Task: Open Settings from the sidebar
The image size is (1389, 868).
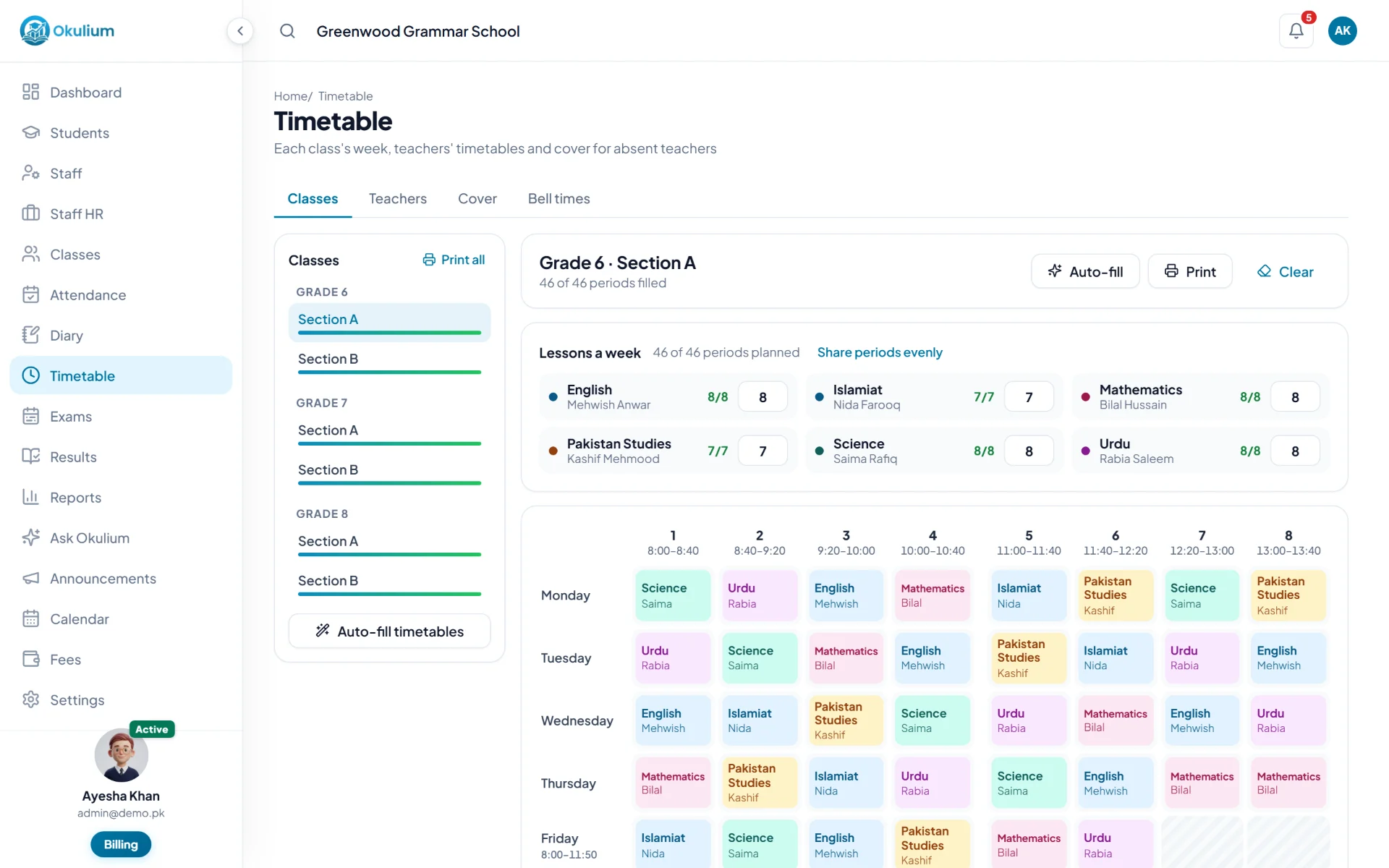Action: point(121,700)
